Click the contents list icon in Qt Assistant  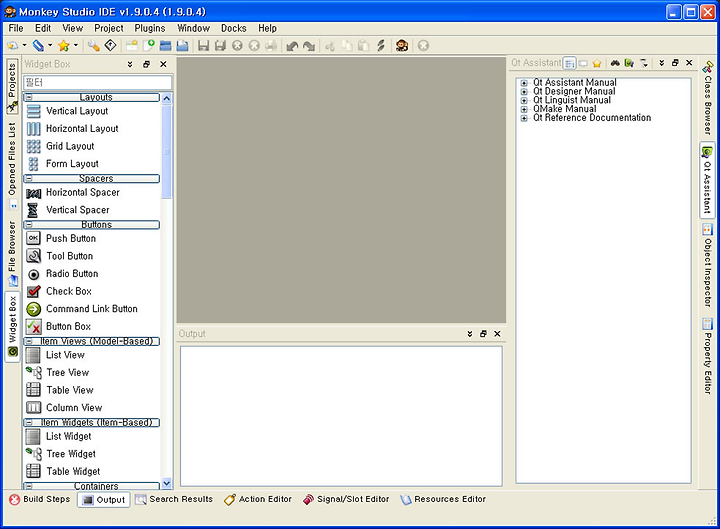[569, 63]
